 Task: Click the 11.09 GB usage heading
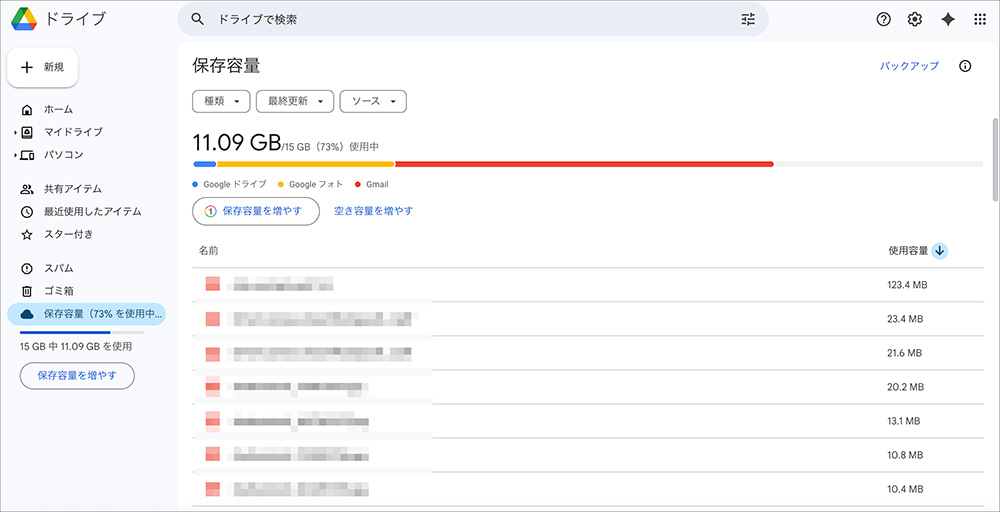[x=237, y=143]
